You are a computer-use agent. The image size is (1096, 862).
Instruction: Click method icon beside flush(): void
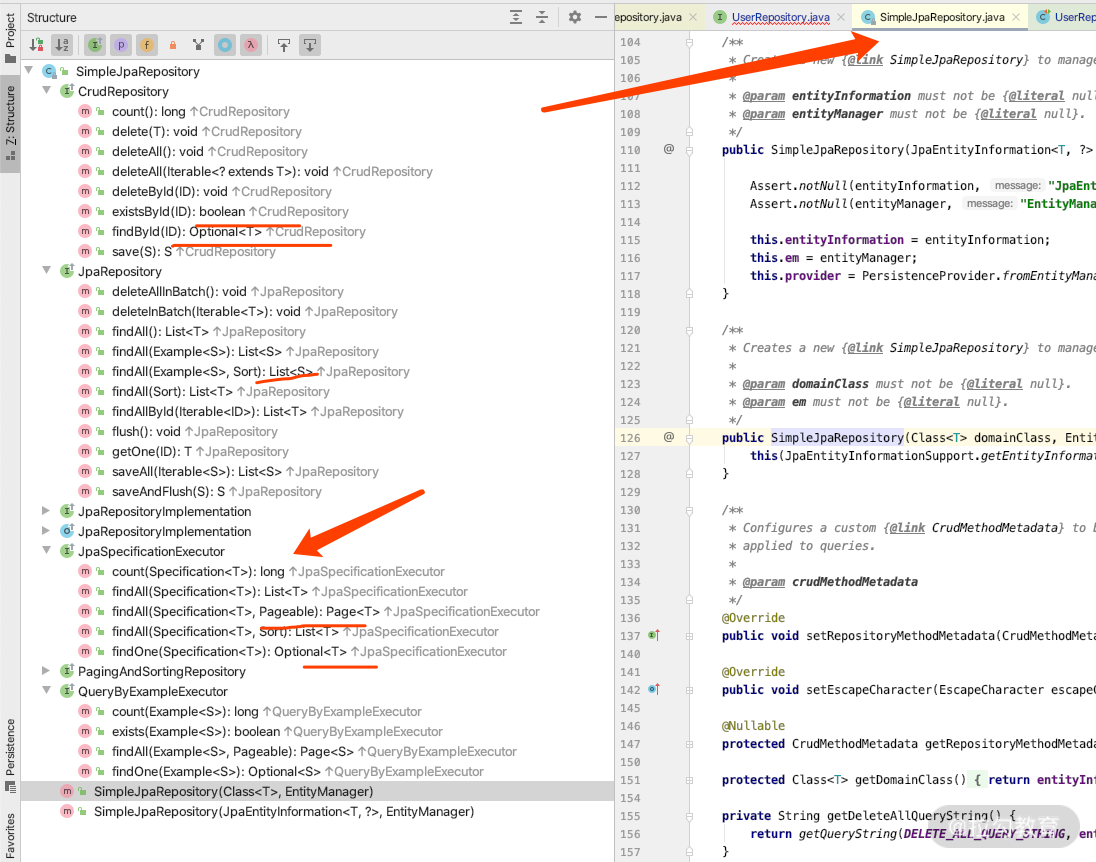coord(85,431)
